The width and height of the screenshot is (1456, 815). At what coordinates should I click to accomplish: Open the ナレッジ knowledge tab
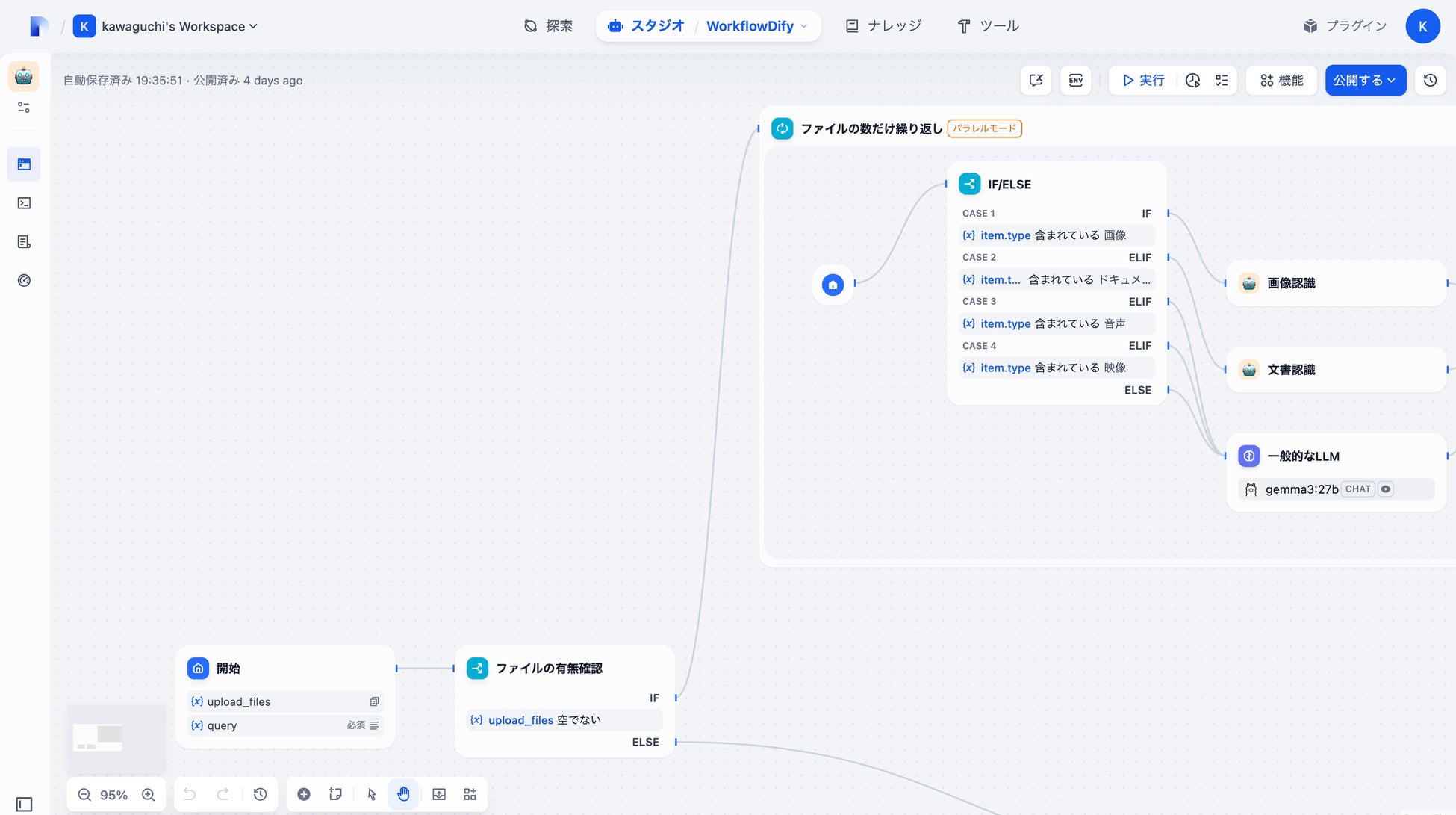point(884,26)
